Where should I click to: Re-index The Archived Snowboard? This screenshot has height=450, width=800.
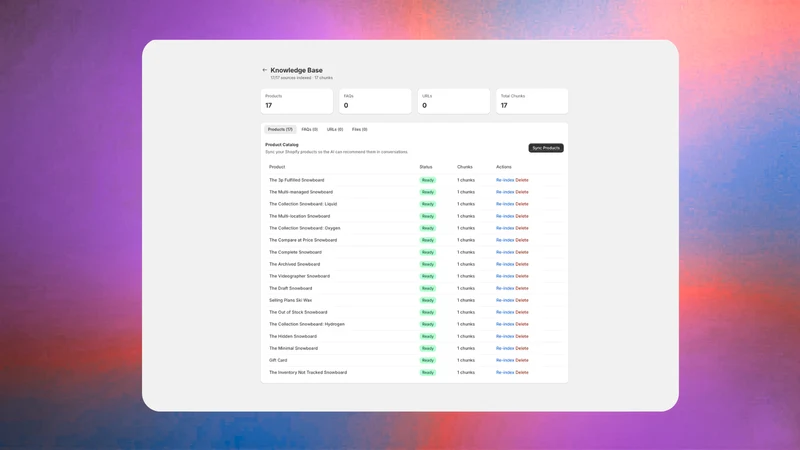point(505,264)
